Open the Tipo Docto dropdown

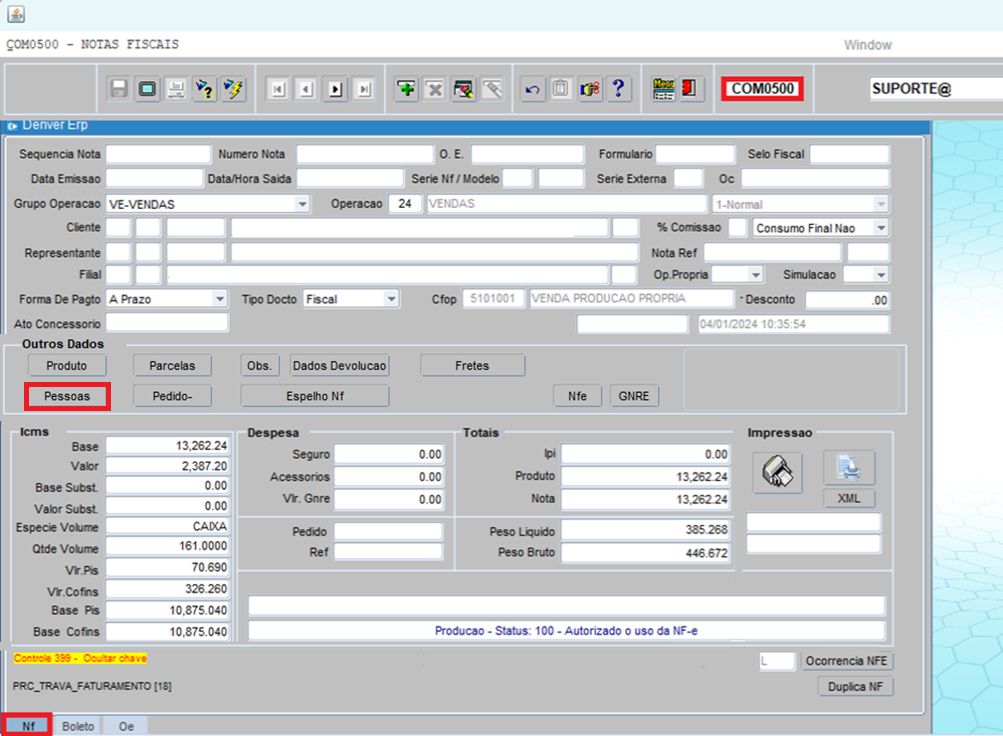click(x=390, y=299)
